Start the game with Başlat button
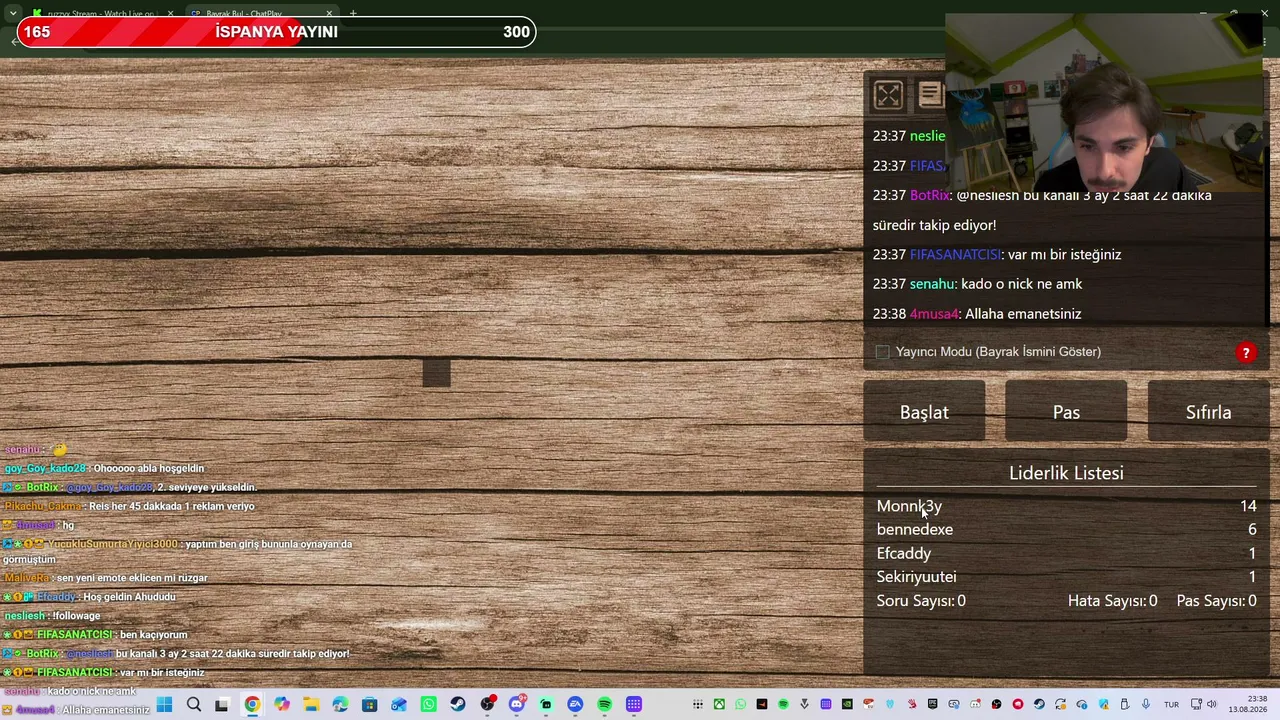The height and width of the screenshot is (720, 1280). pos(924,412)
